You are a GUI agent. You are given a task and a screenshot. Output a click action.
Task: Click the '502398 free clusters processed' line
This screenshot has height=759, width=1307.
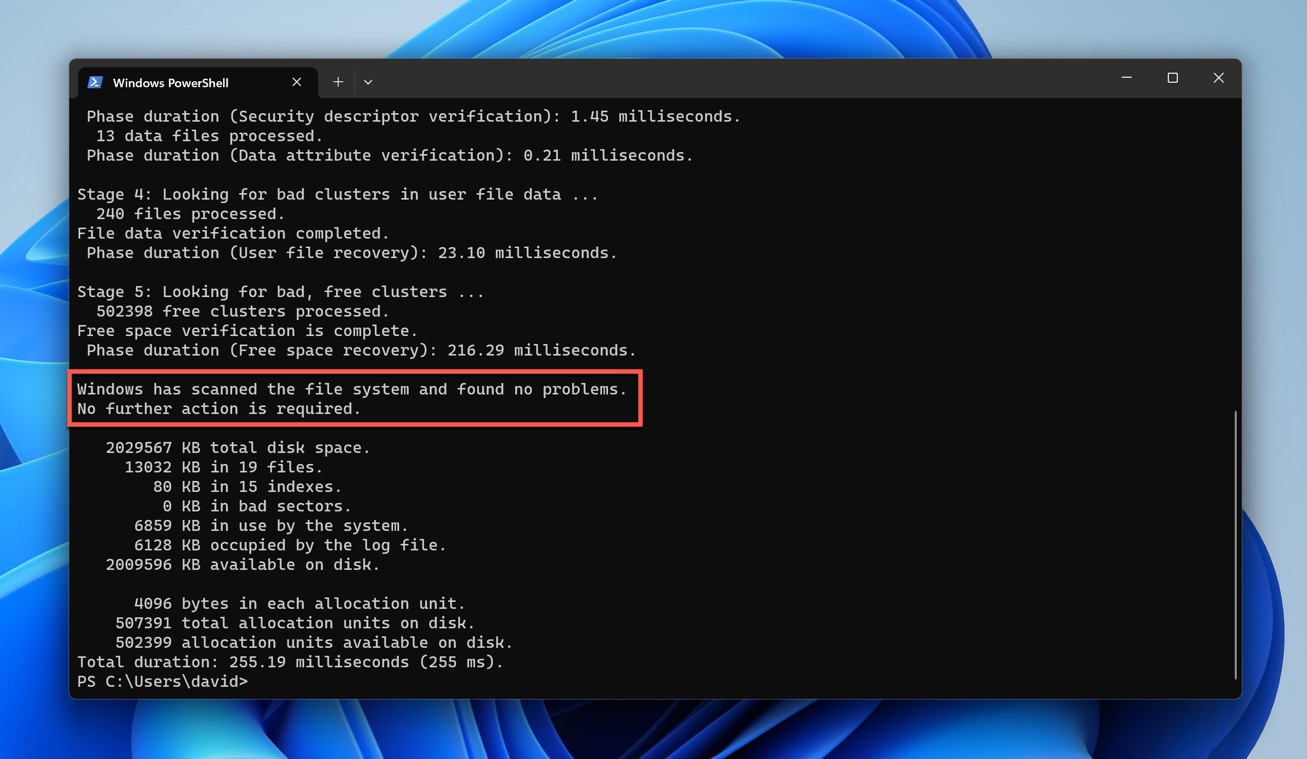coord(242,311)
